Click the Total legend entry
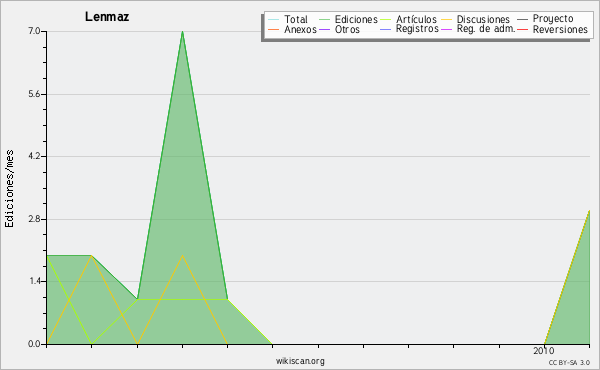 pos(296,19)
